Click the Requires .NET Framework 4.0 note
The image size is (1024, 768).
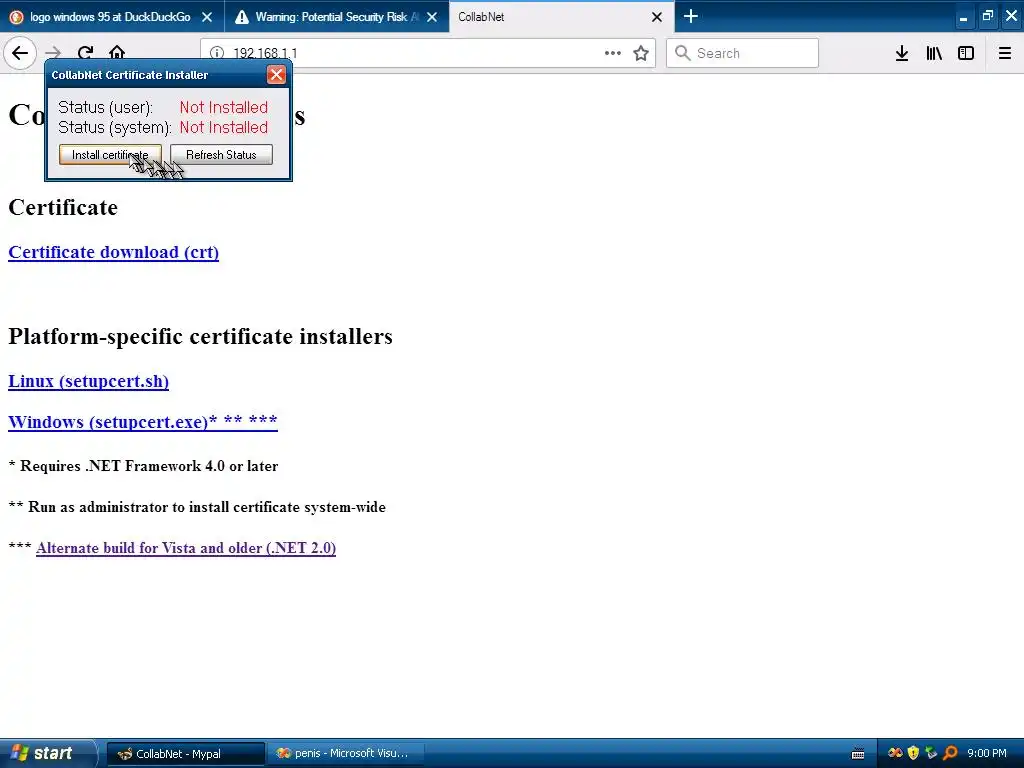coord(143,466)
